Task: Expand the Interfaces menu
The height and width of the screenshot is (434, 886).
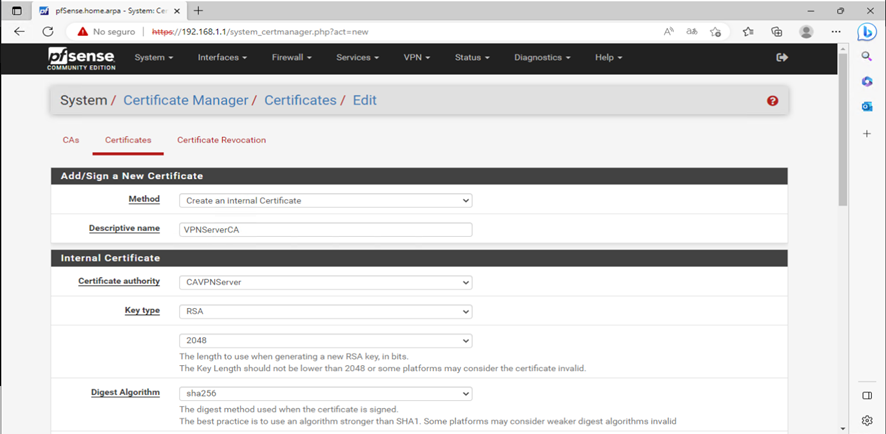Action: pos(222,58)
